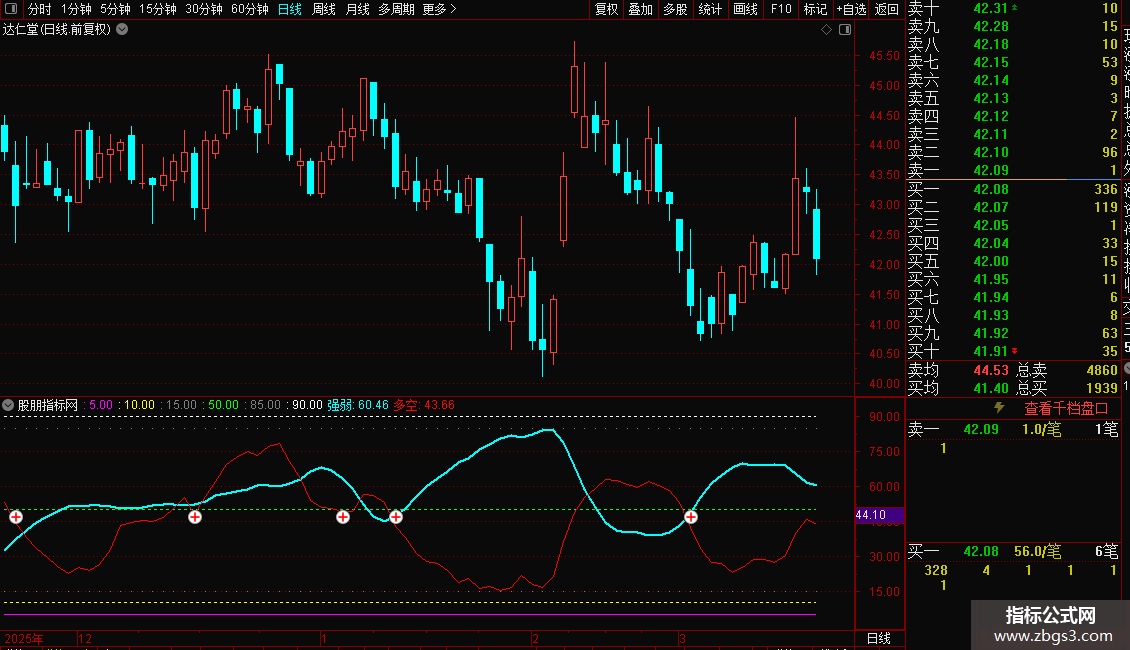Screen dimensions: 1130x650
Task: Click the diamond icon above the chart
Action: point(827,30)
